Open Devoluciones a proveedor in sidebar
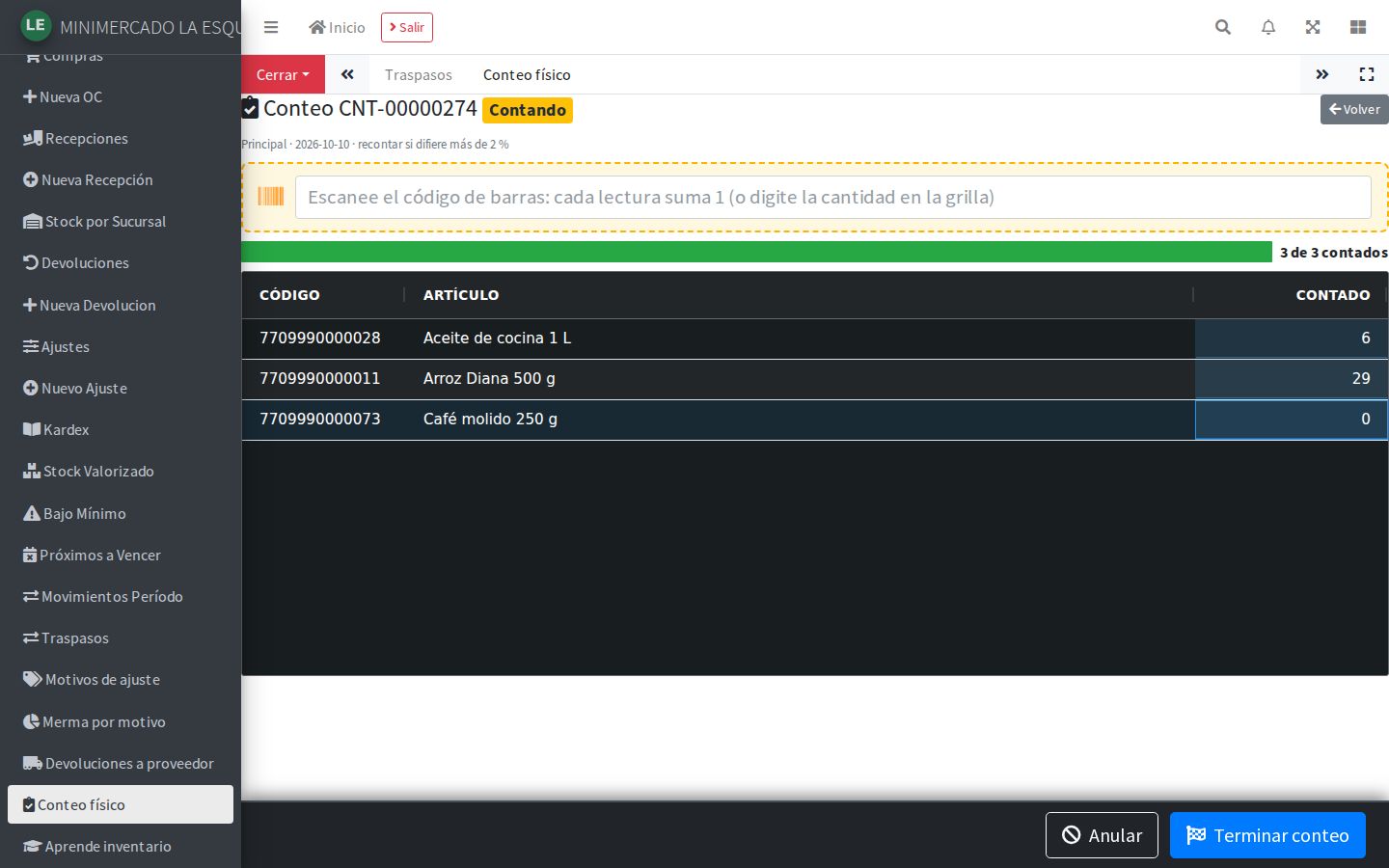 pos(119,763)
